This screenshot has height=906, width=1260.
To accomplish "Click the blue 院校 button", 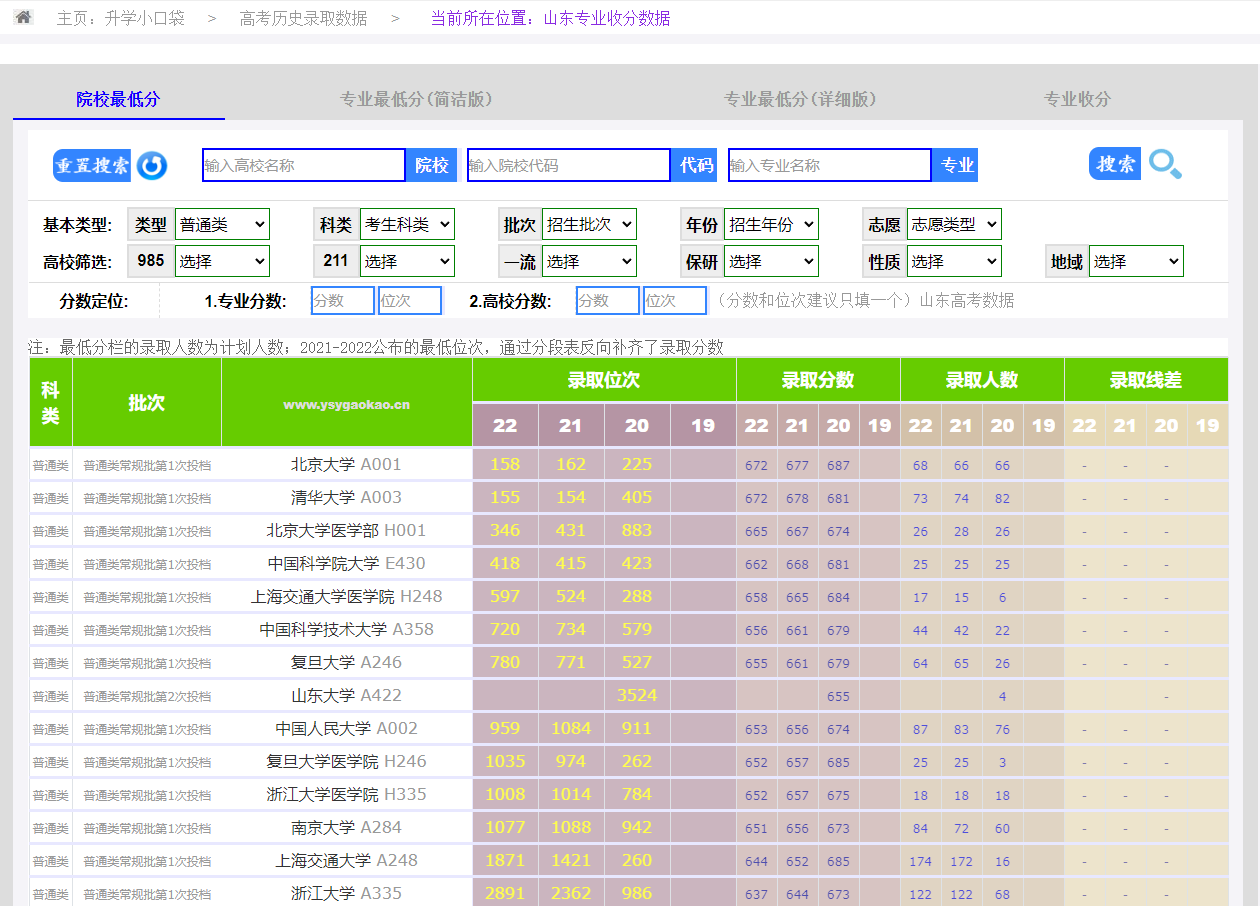I will [431, 165].
